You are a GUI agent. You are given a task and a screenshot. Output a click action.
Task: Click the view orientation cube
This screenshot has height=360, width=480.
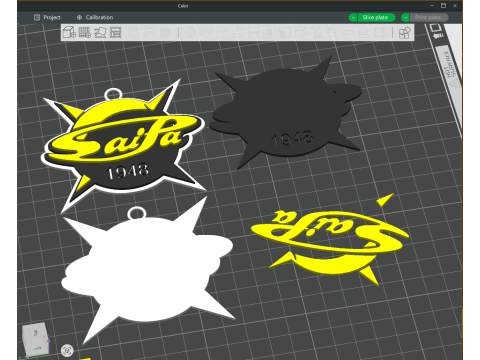pos(36,338)
